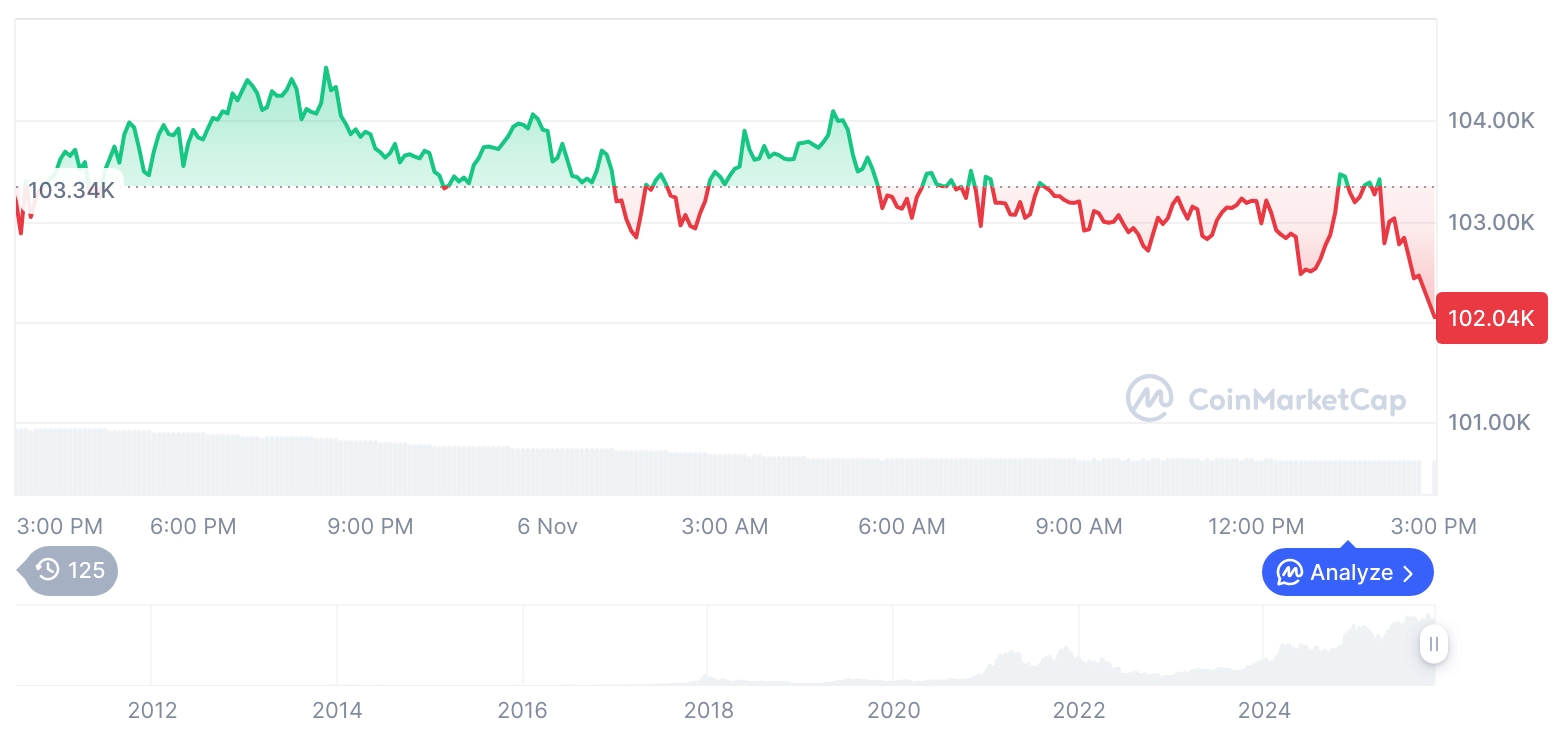Viewport: 1566px width, 732px height.
Task: Click the 101.00K price axis label
Action: click(x=1489, y=422)
